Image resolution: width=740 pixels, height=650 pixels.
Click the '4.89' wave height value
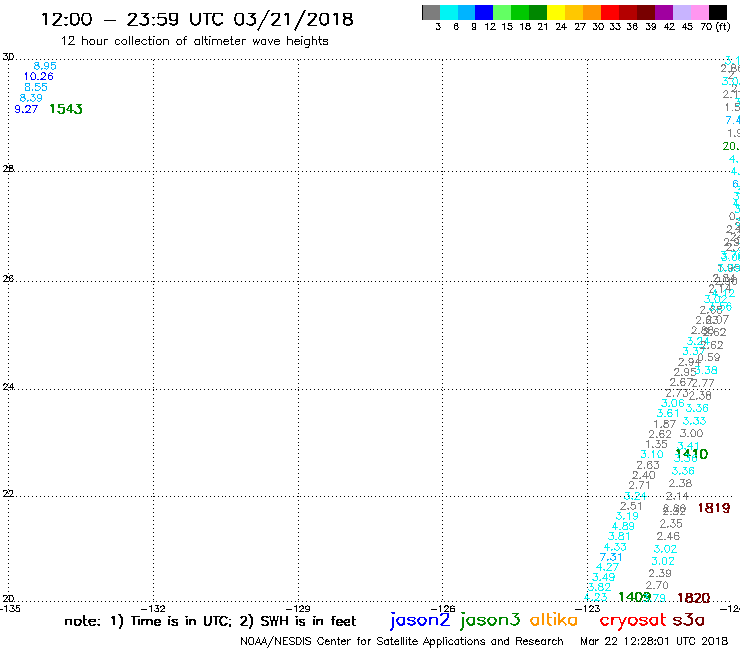pos(623,526)
